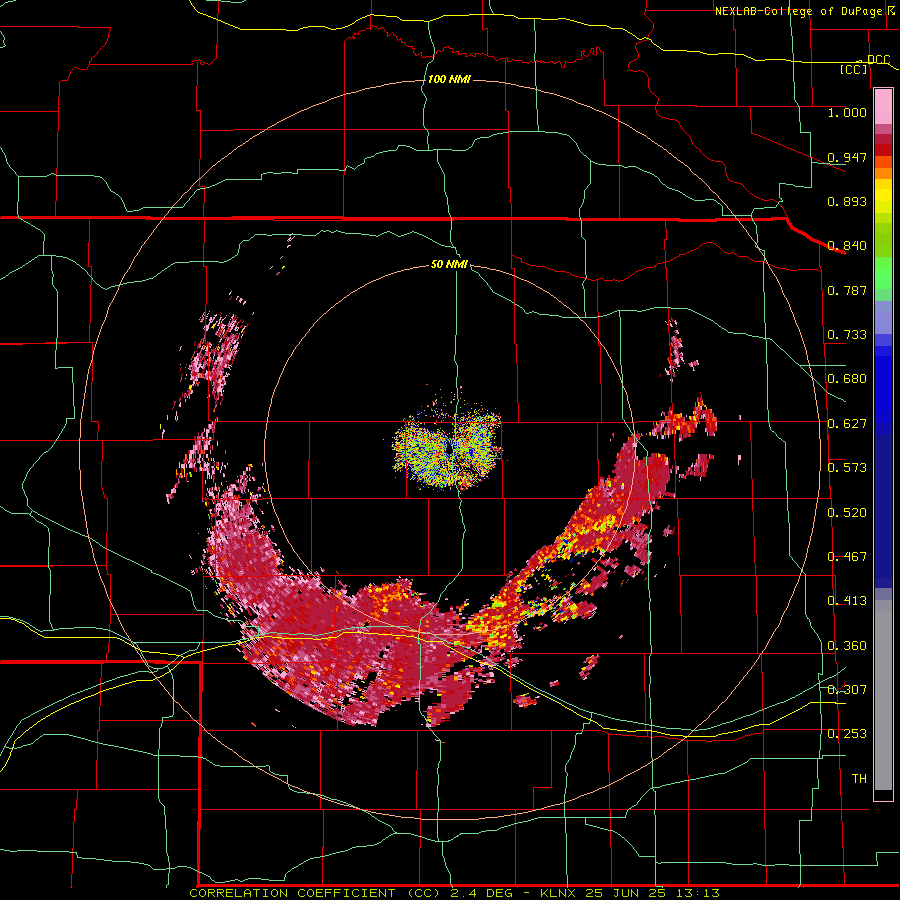Click the 0.733 legend value
900x900 pixels.
tap(847, 335)
